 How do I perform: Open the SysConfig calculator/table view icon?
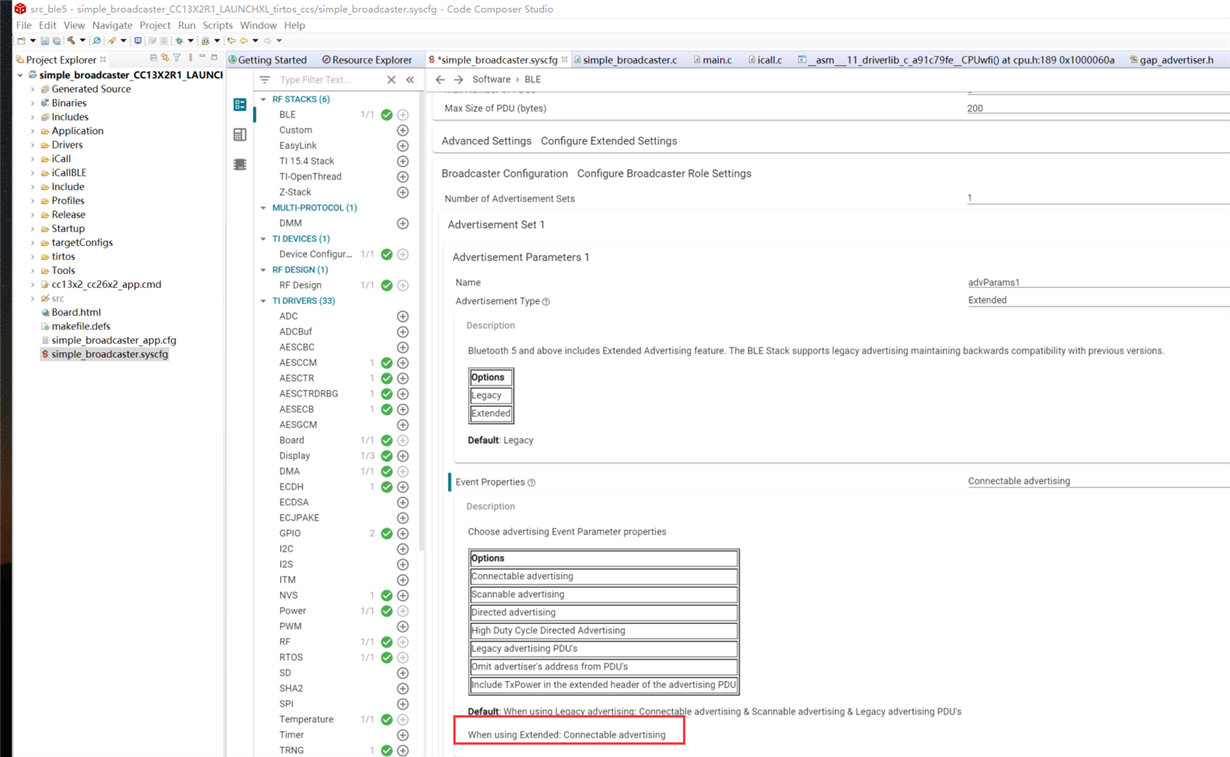240,134
